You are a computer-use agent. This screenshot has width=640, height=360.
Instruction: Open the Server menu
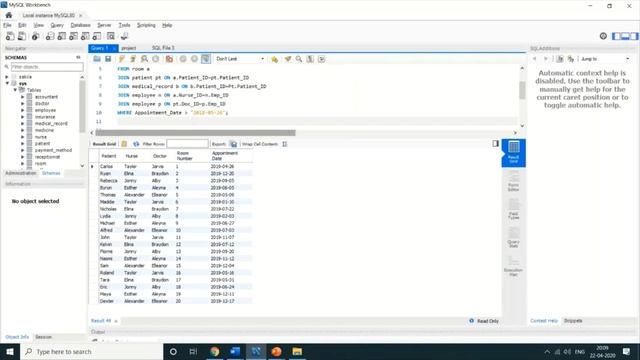(x=104, y=25)
